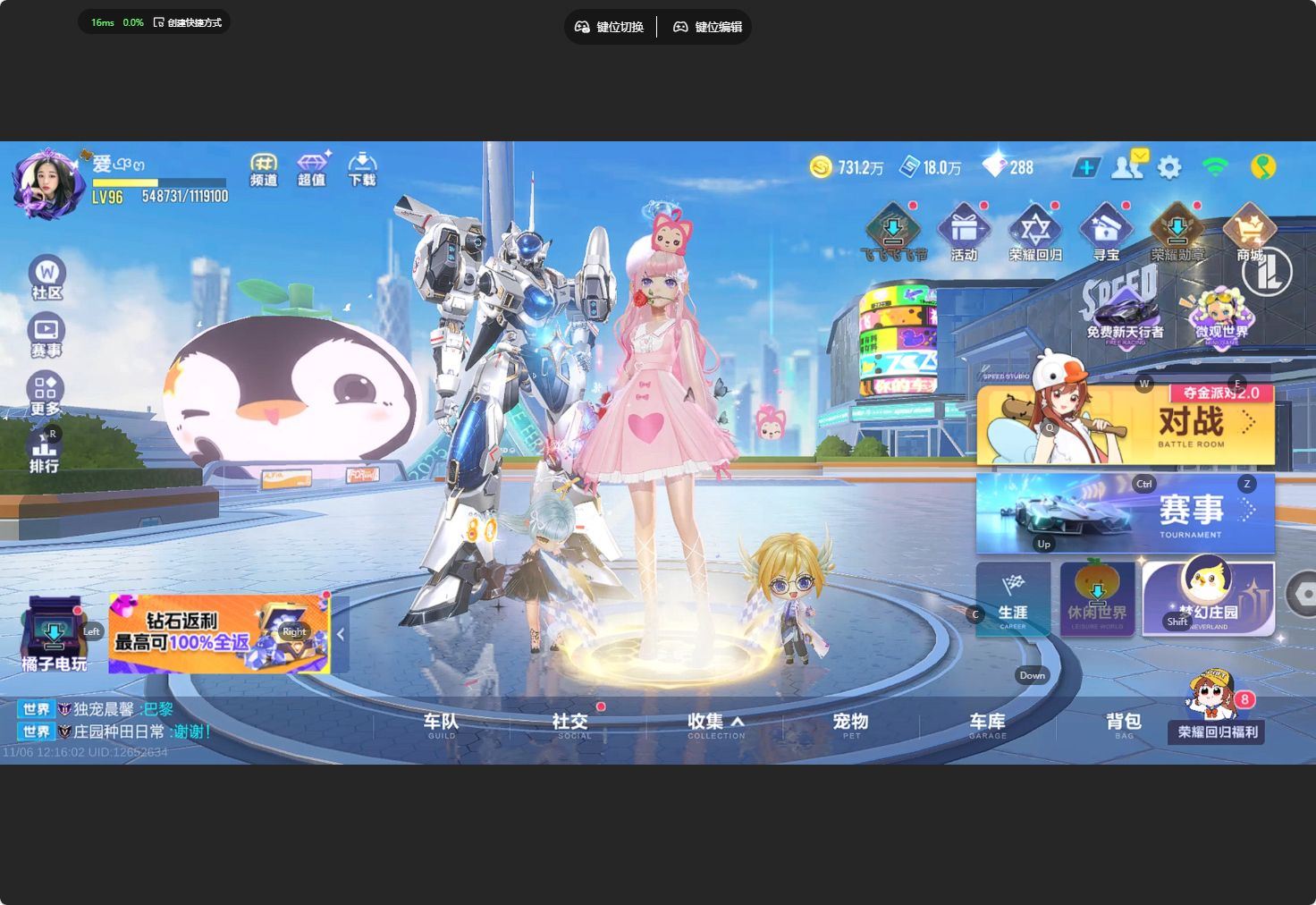Viewport: 1316px width, 905px height.
Task: Open the 车库 Garage tab
Action: (x=988, y=724)
